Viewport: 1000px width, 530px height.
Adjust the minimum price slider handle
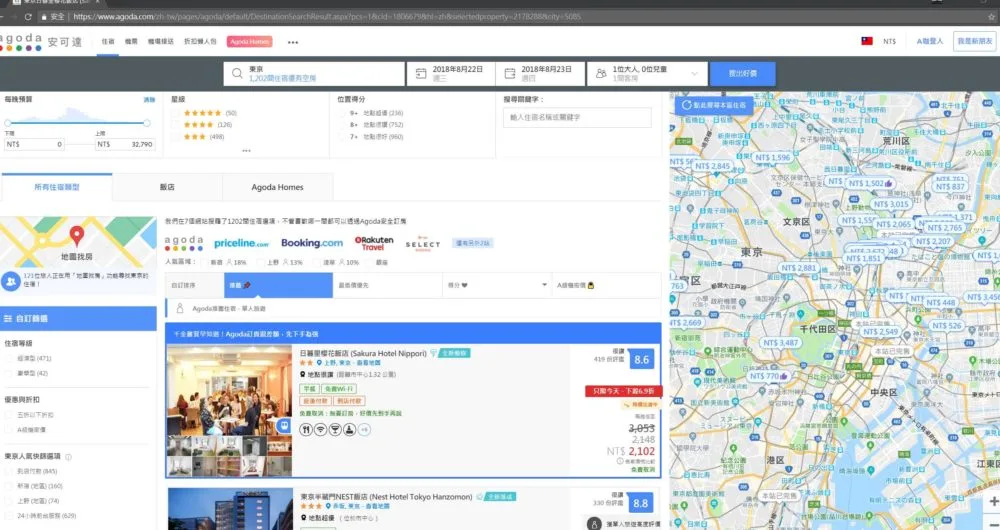8,123
